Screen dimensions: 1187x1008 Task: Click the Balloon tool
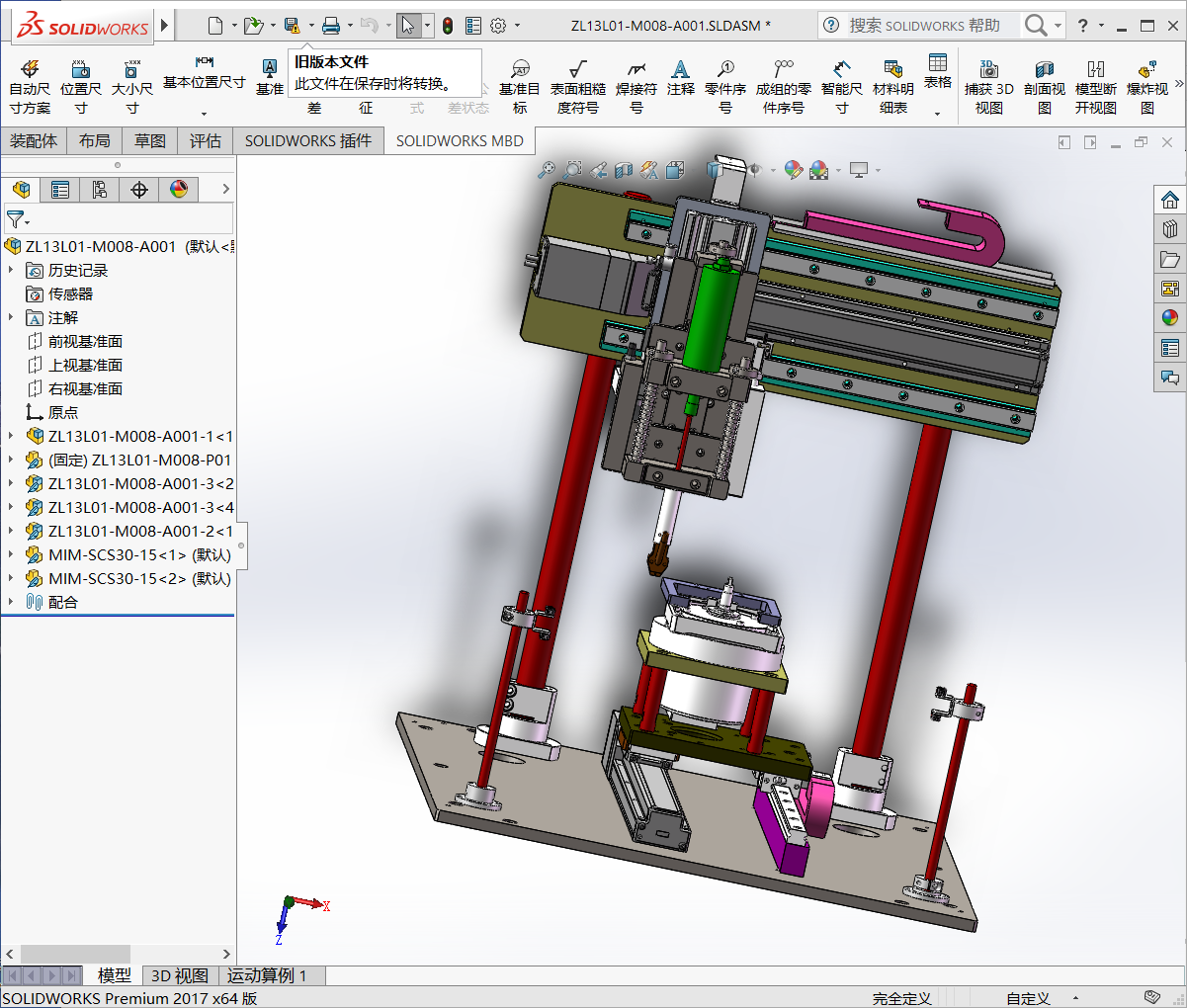(x=725, y=87)
